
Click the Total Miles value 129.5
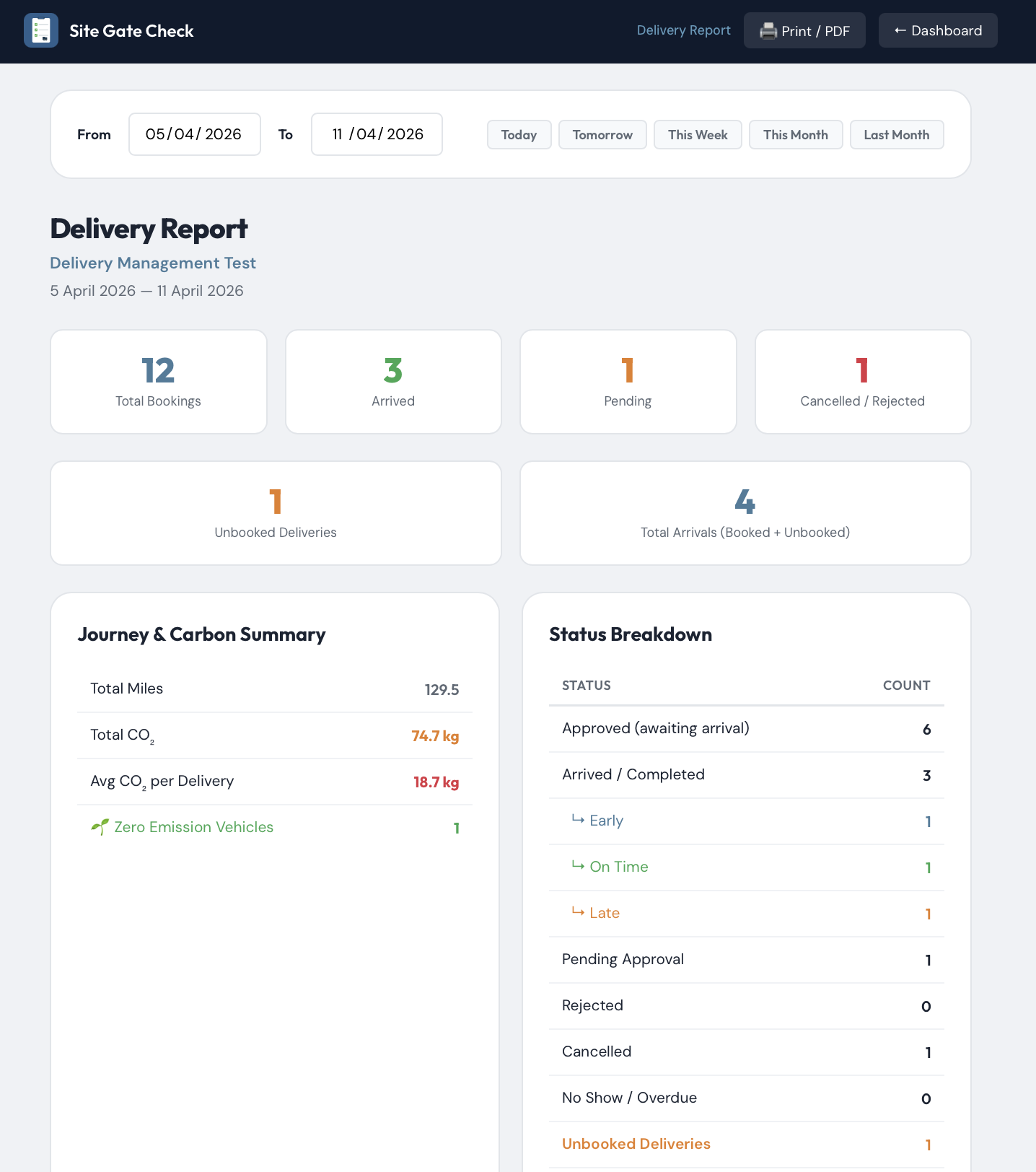point(442,689)
